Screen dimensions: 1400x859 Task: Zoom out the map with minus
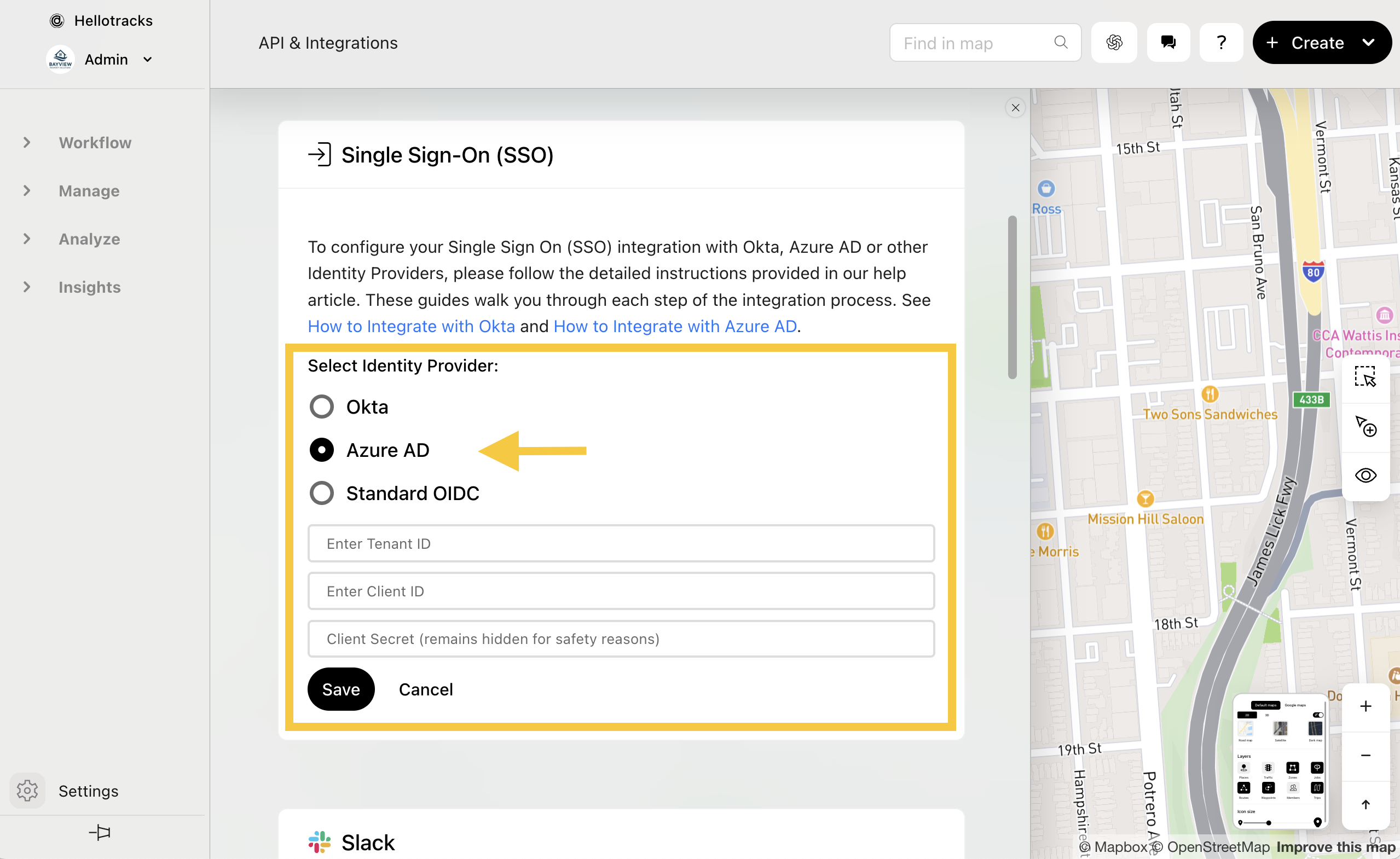coord(1366,755)
